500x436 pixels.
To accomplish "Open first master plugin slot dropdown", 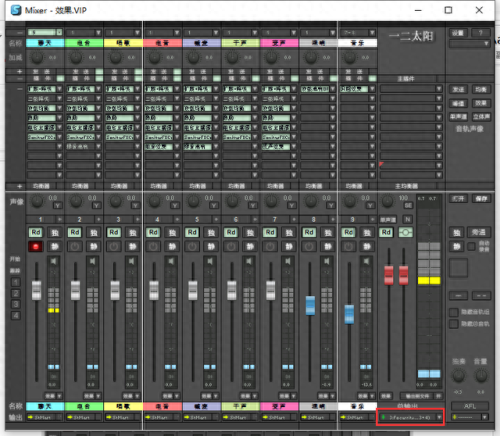I will click(x=439, y=89).
